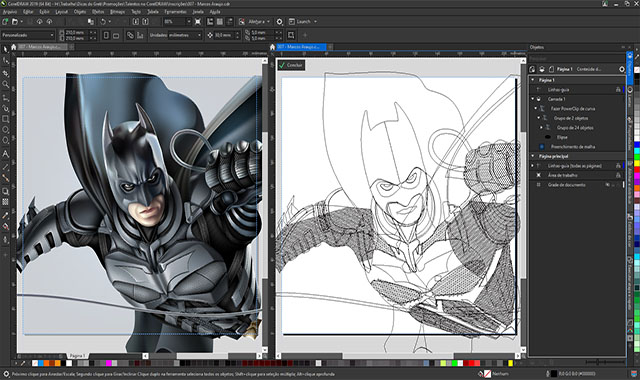
Task: Select the Parallel Dimension line tool
Action: (x=5, y=167)
